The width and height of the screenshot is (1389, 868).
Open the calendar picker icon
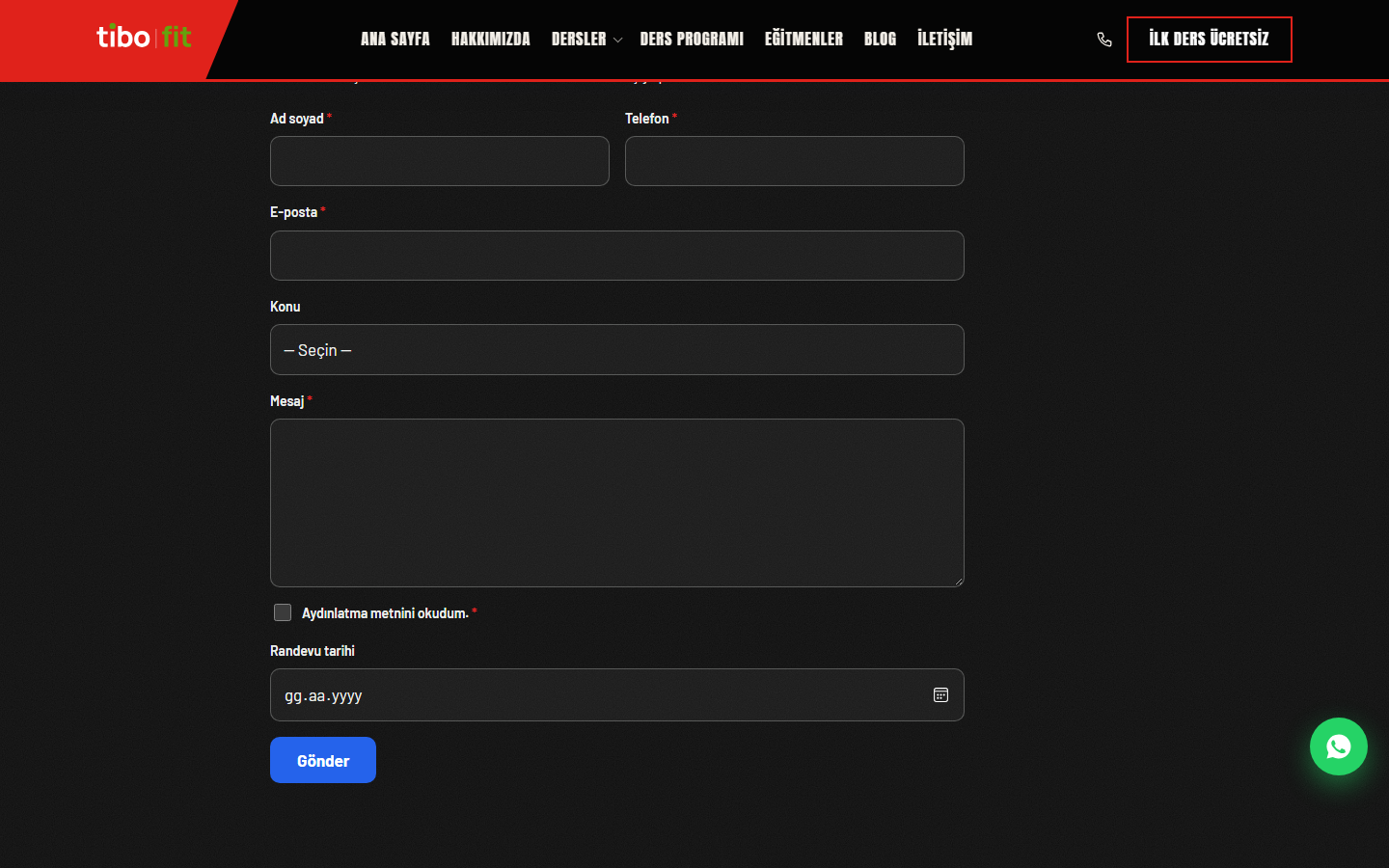click(x=940, y=694)
